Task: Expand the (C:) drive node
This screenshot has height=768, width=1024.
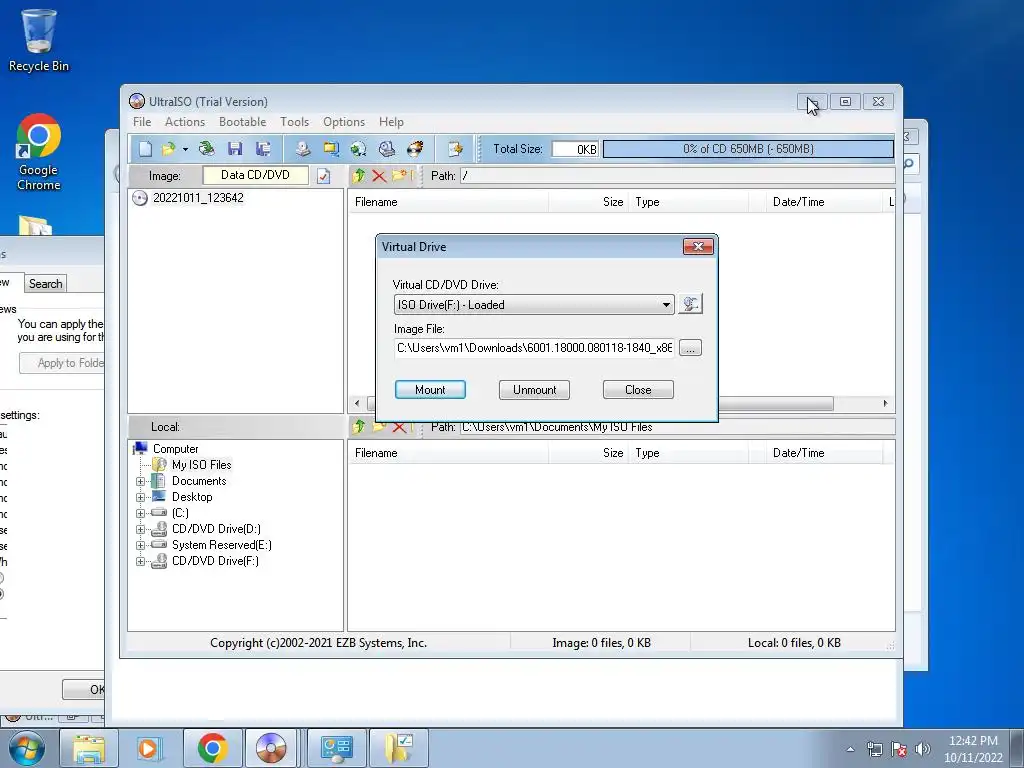Action: point(140,513)
